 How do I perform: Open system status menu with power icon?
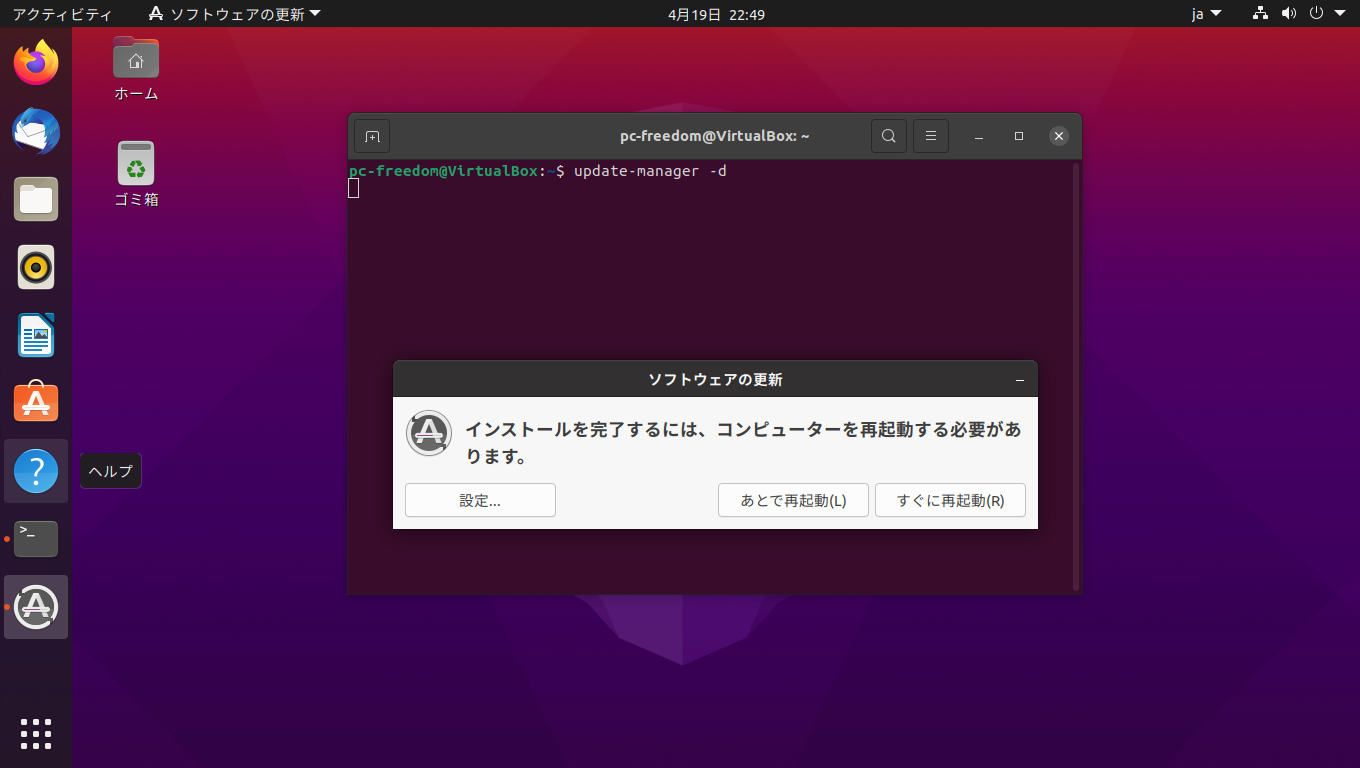(1317, 14)
